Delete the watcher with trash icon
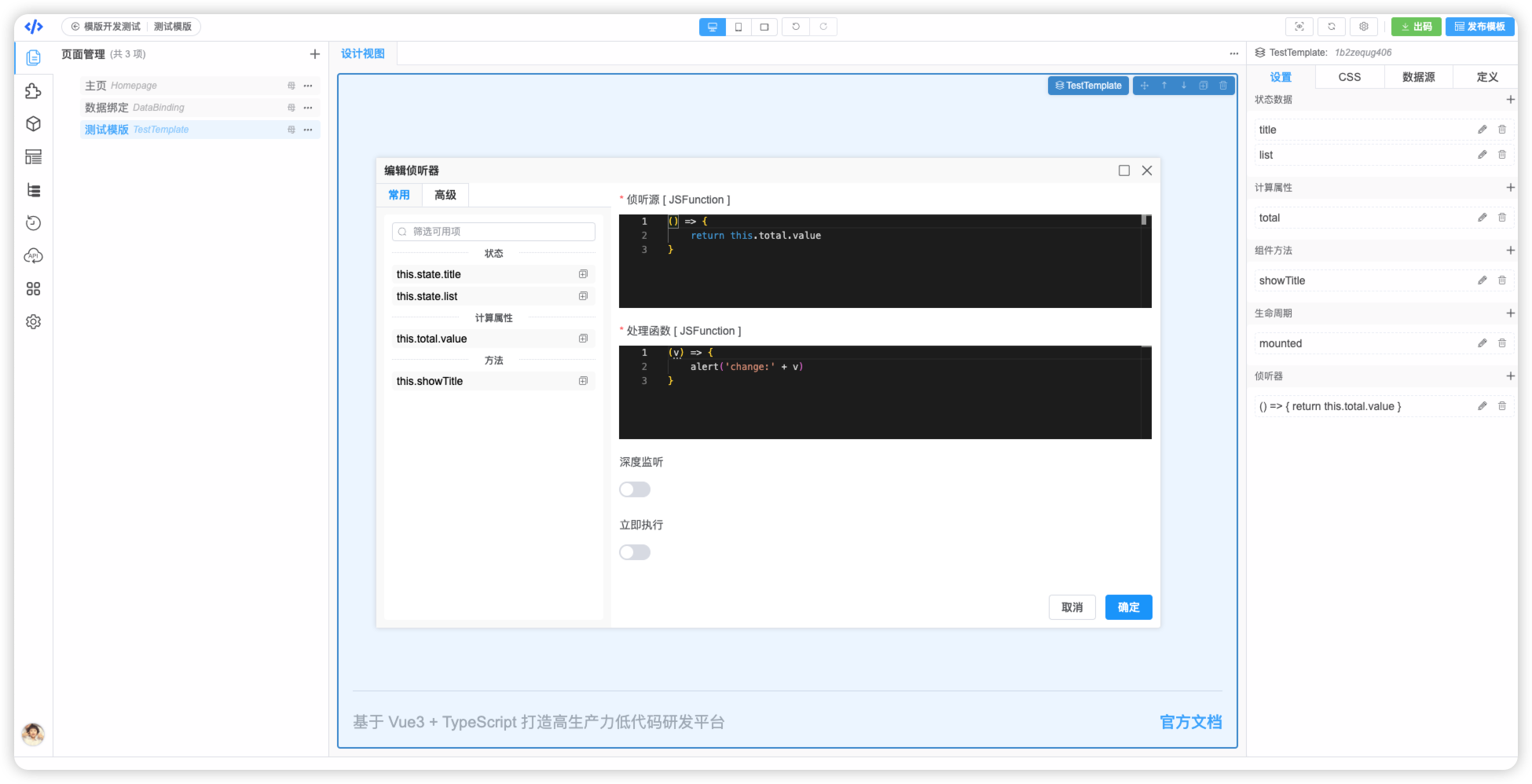 click(1502, 406)
